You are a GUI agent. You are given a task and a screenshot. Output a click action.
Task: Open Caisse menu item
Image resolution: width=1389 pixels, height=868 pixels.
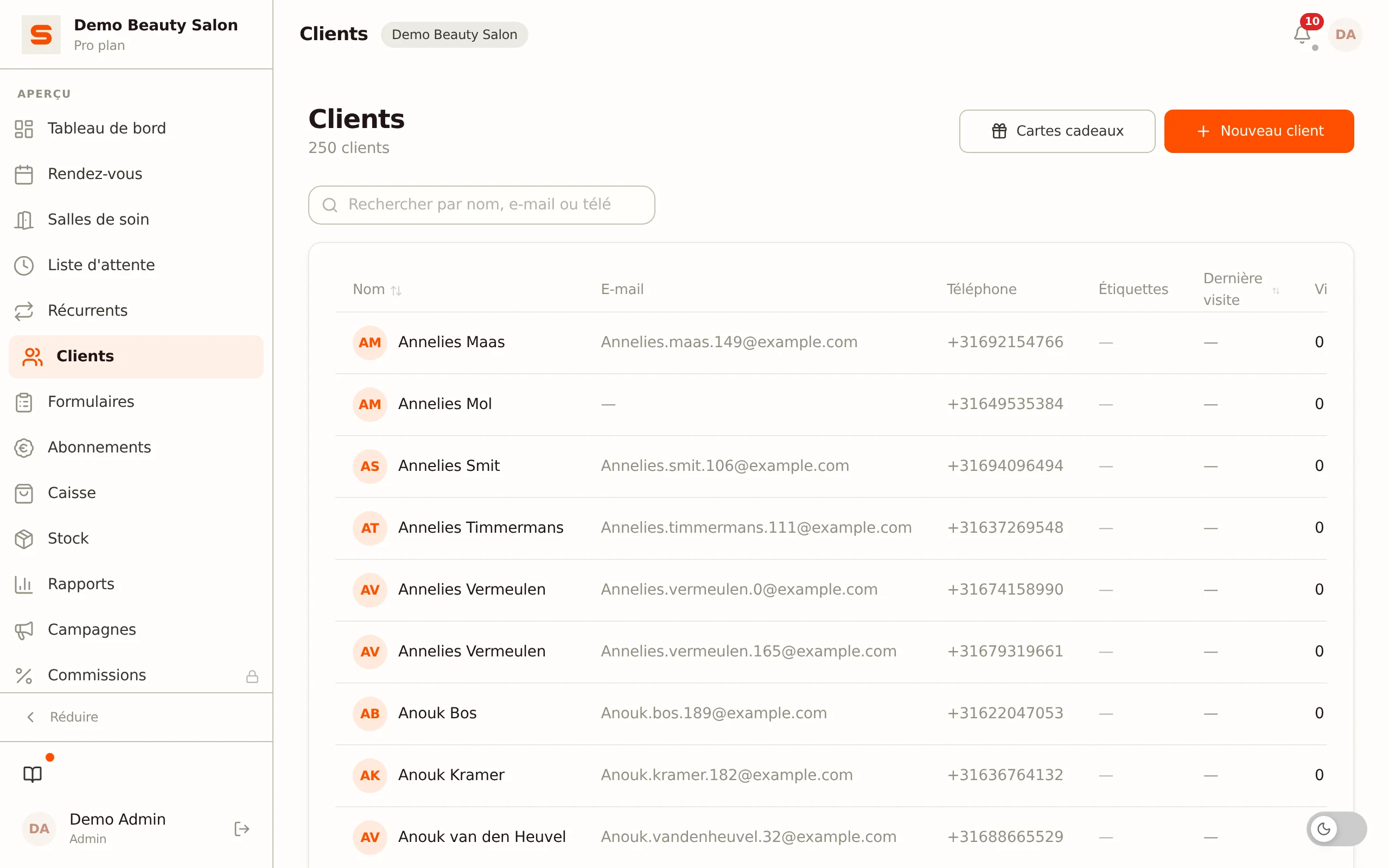[x=136, y=493]
